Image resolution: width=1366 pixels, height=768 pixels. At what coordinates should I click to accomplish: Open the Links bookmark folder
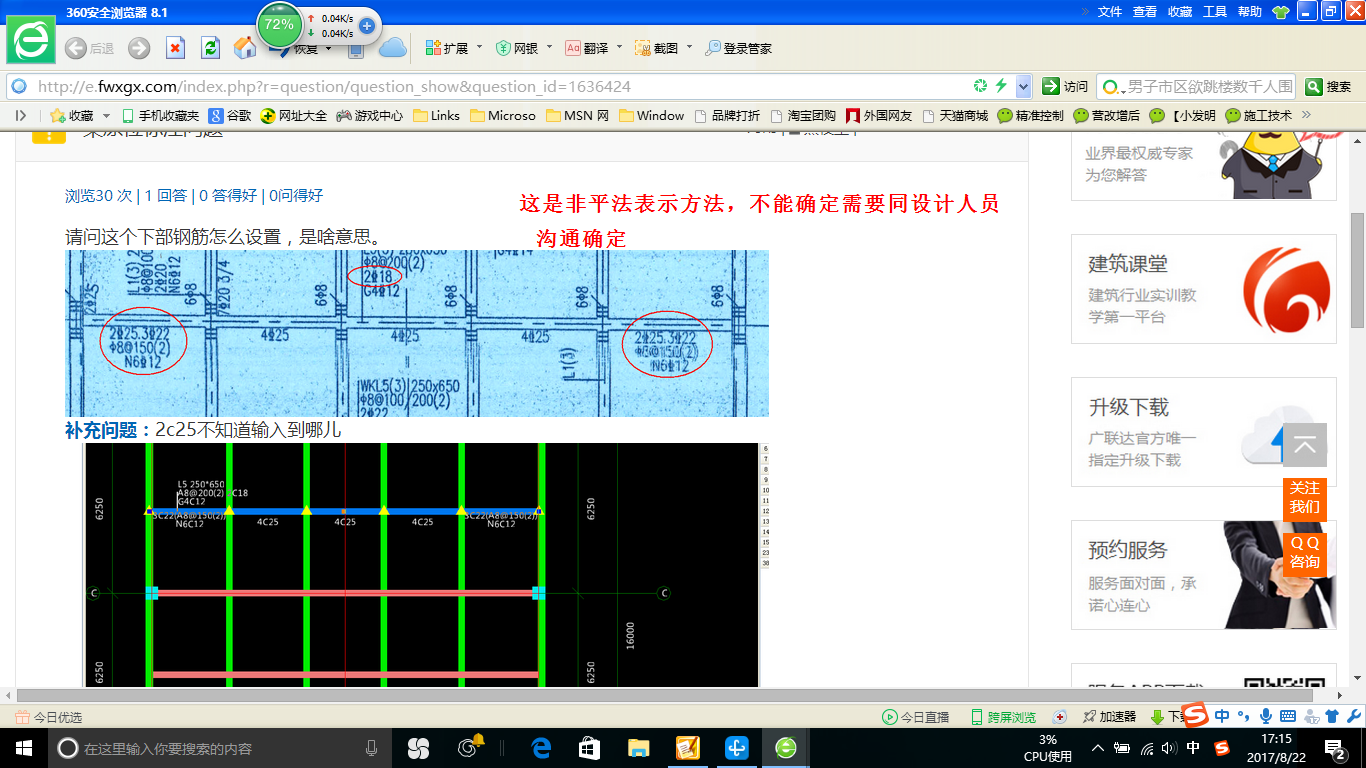436,116
